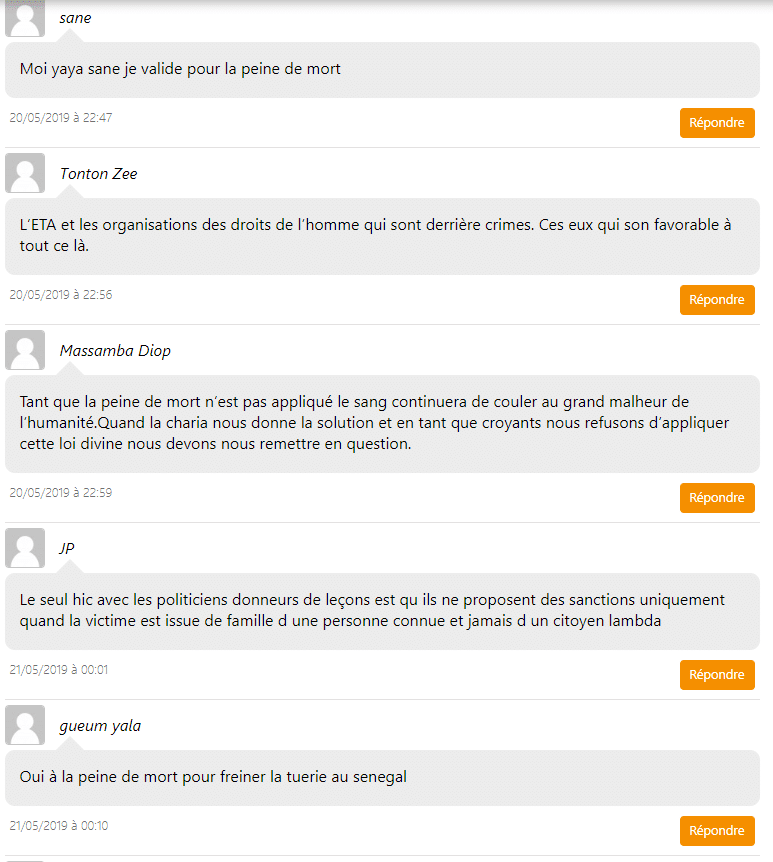Reply to sane's comment
This screenshot has width=773, height=862.
coord(717,123)
